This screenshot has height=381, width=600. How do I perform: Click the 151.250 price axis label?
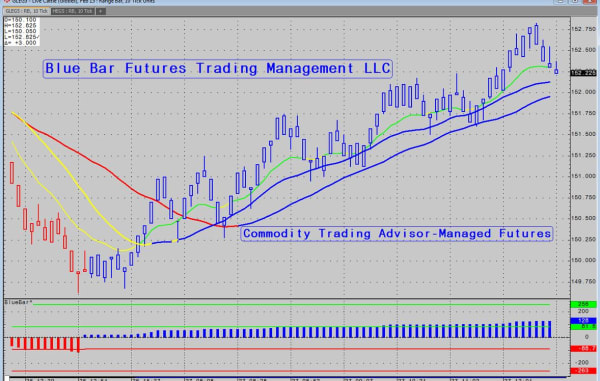click(583, 155)
